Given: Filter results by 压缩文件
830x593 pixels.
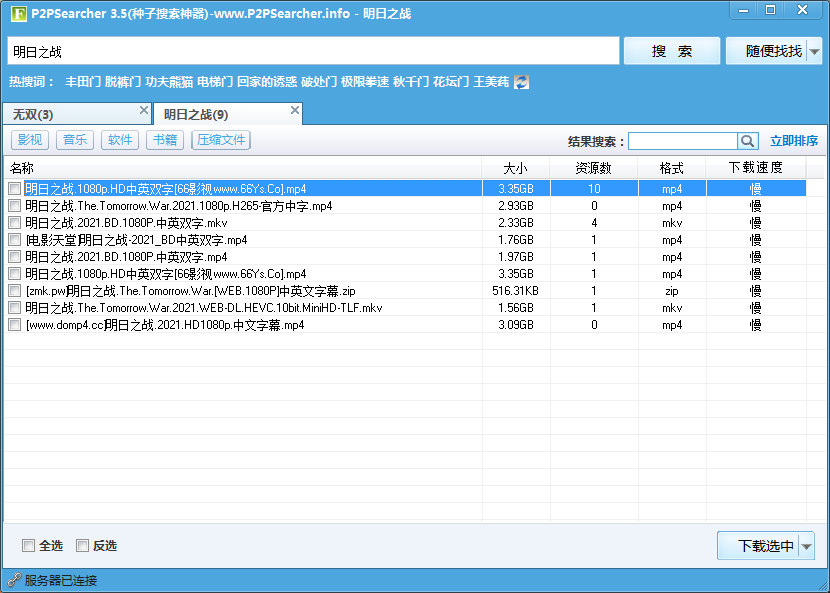Looking at the screenshot, I should [x=221, y=140].
